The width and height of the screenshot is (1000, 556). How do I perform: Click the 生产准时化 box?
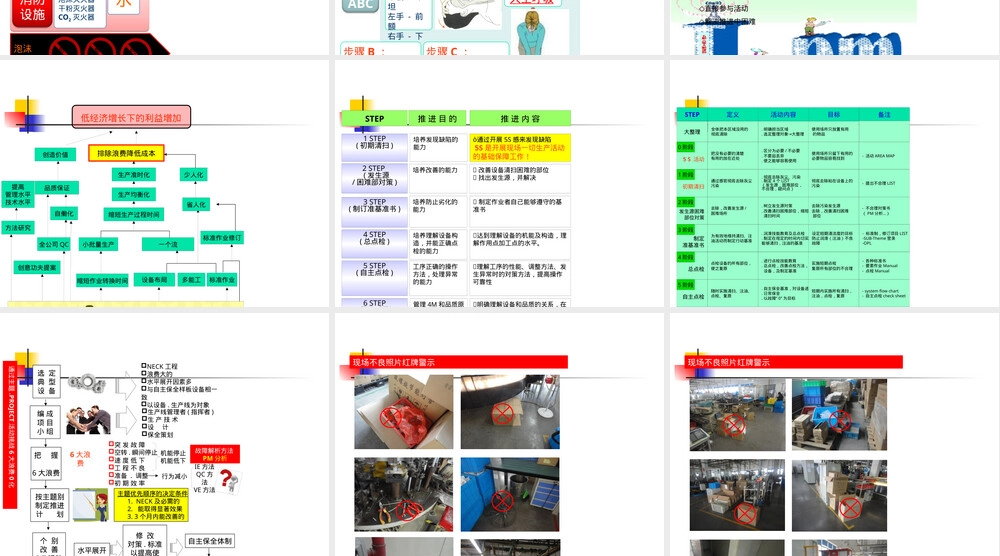(x=134, y=175)
